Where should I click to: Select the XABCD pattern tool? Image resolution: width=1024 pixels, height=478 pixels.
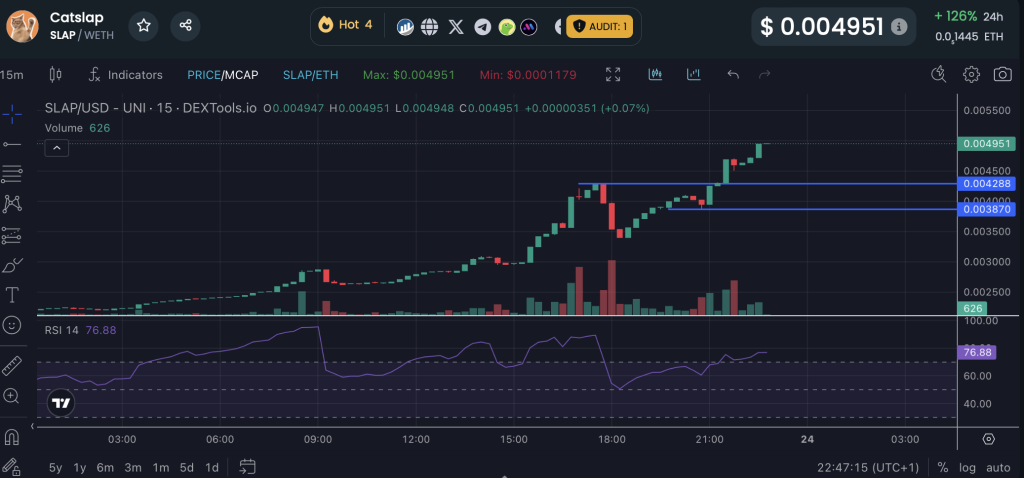pyautogui.click(x=12, y=204)
